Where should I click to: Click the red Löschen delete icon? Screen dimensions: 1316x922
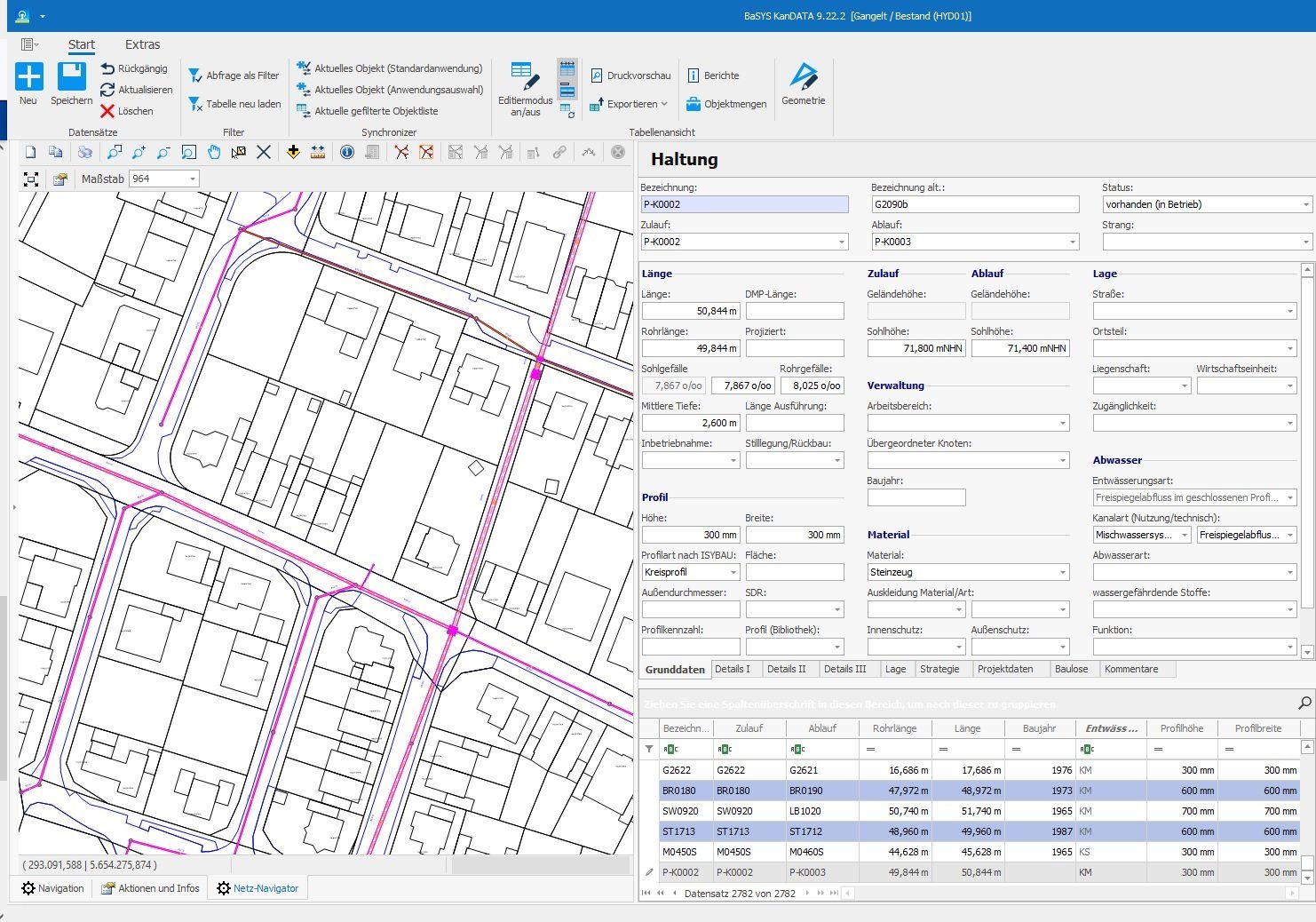(107, 111)
